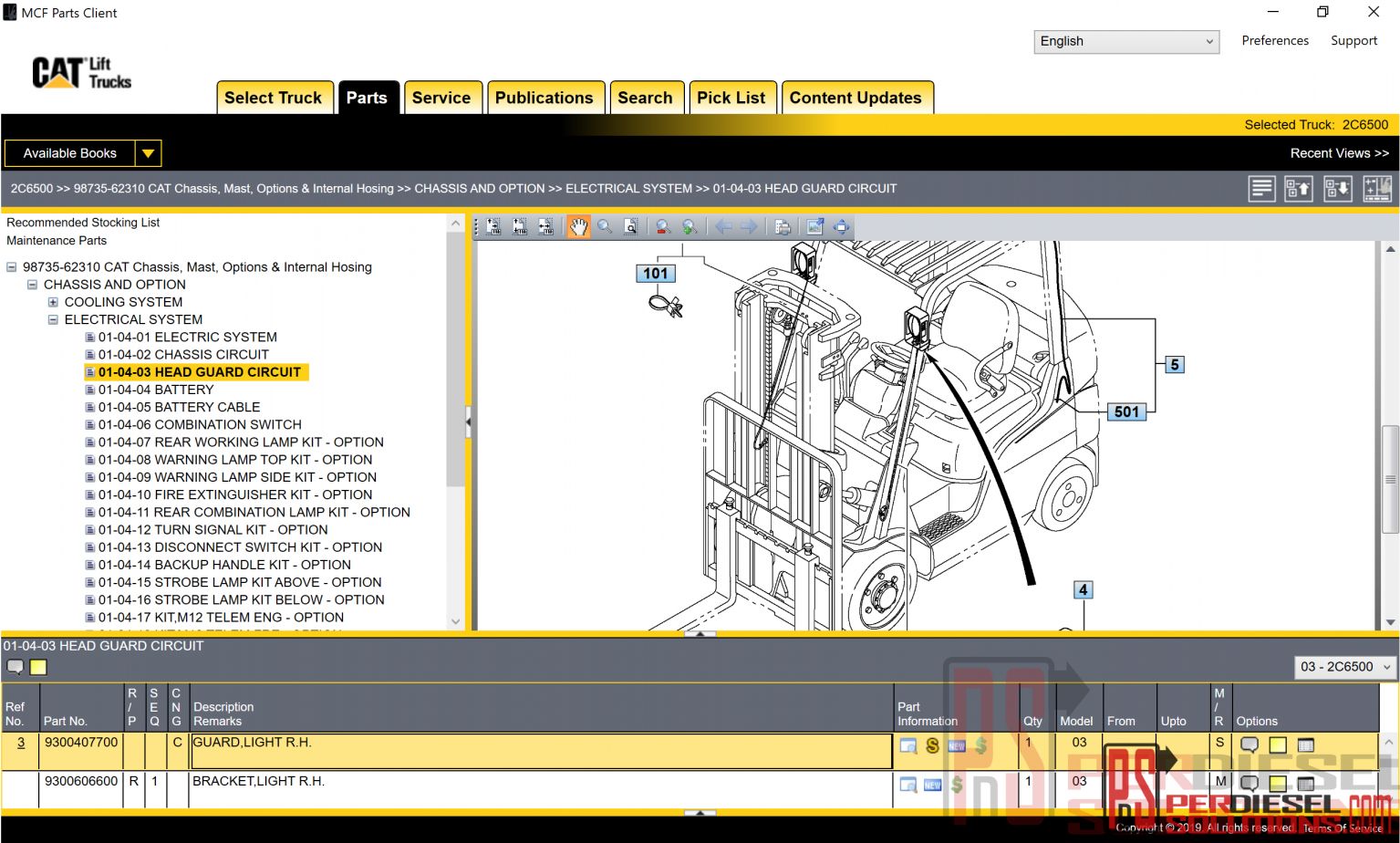The height and width of the screenshot is (843, 1400).
Task: Open the Select Truck tab
Action: (273, 98)
